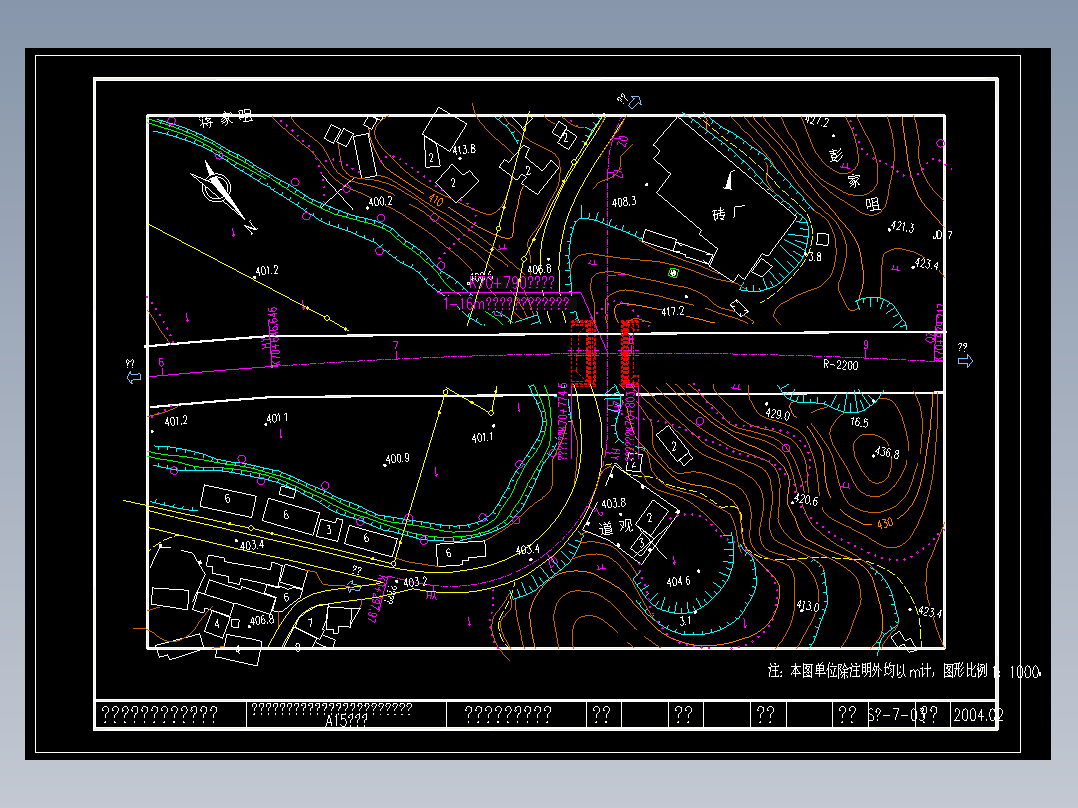Viewport: 1078px width, 808px height.
Task: Click elevation point 408.3
Action: pos(624,201)
